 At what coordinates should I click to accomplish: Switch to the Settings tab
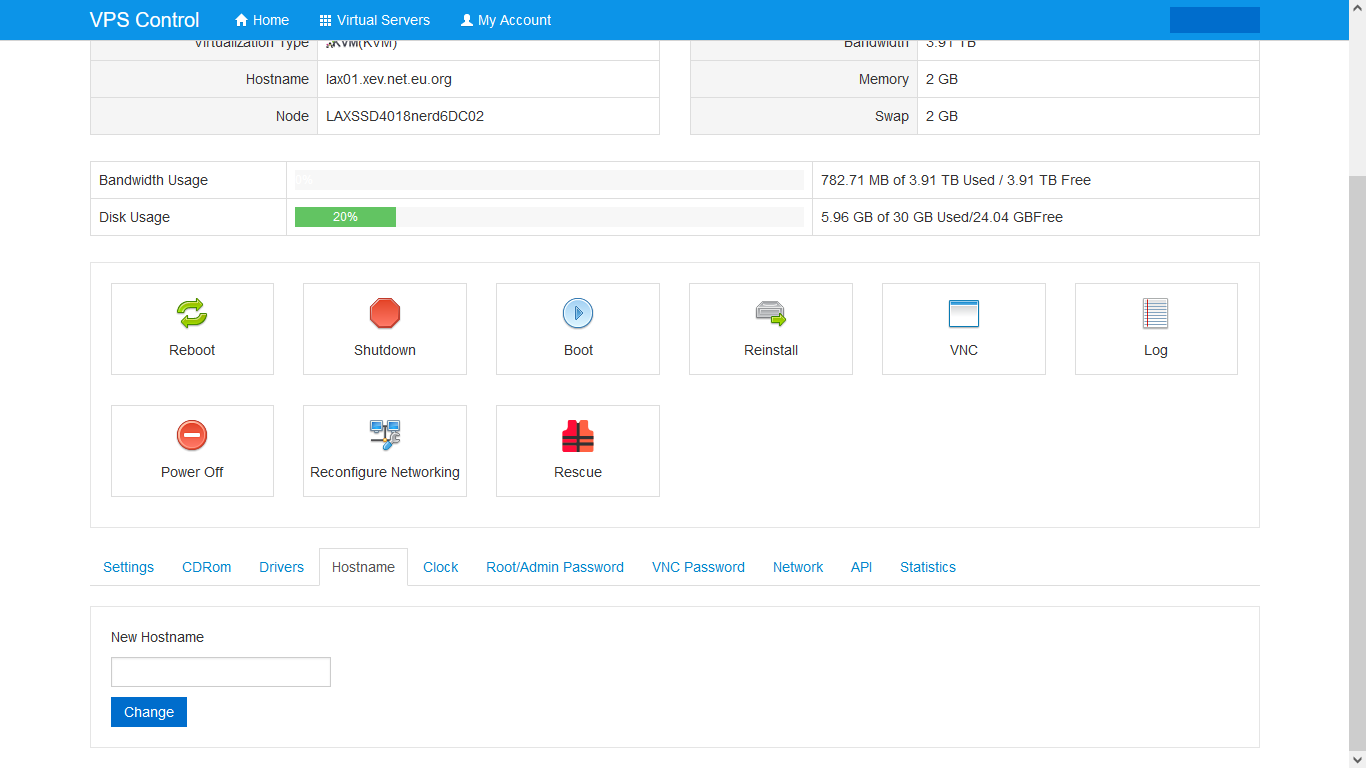click(x=128, y=567)
